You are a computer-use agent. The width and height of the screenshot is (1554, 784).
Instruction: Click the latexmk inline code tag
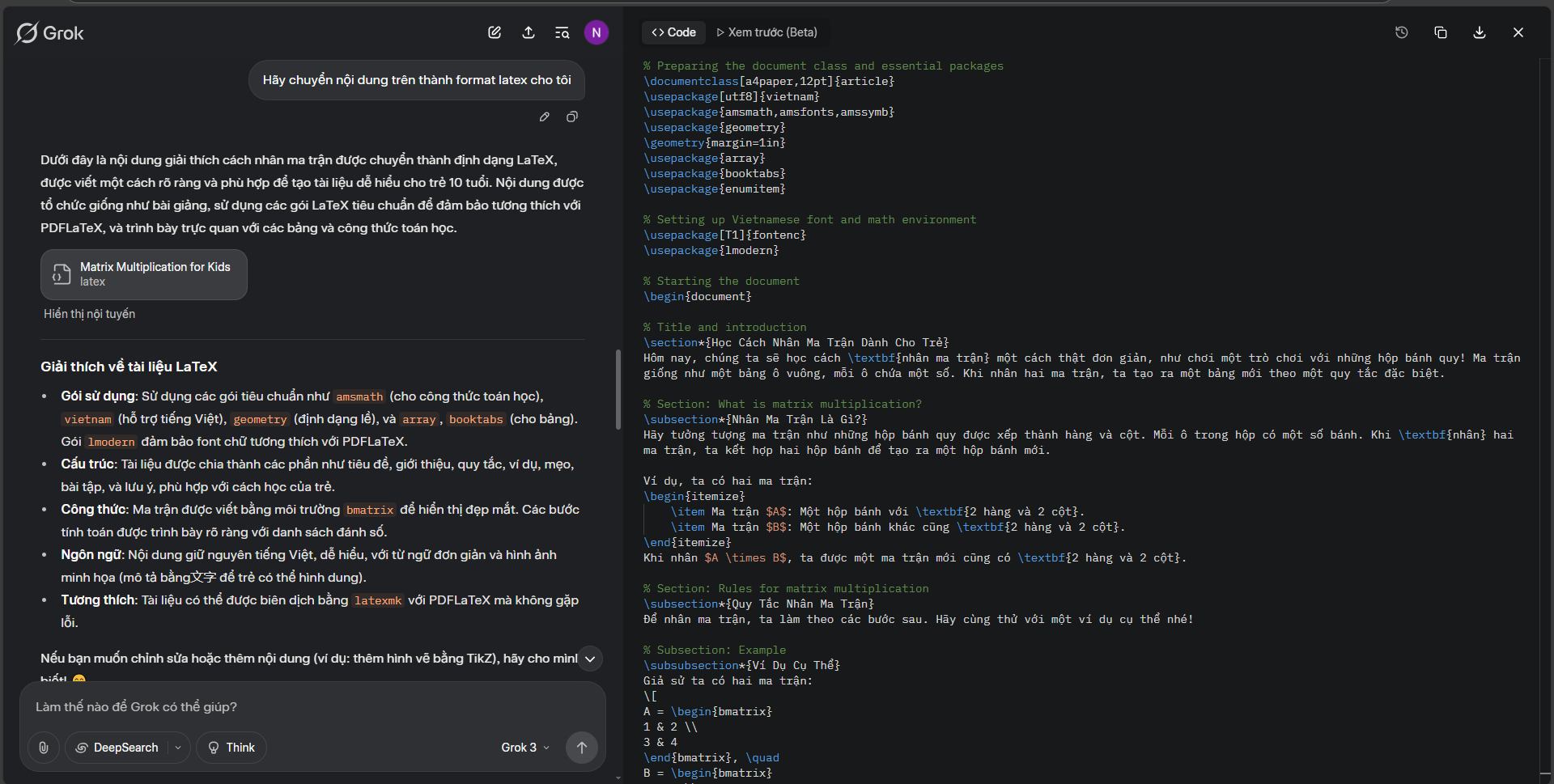pyautogui.click(x=378, y=600)
